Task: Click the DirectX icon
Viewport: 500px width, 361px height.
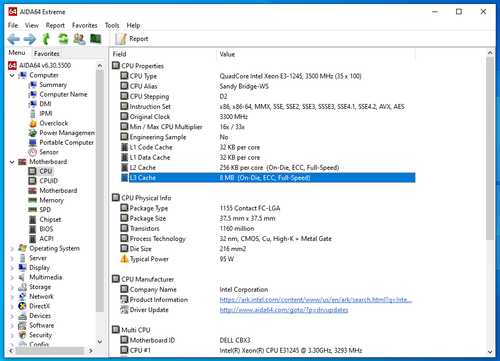Action: coord(22,306)
